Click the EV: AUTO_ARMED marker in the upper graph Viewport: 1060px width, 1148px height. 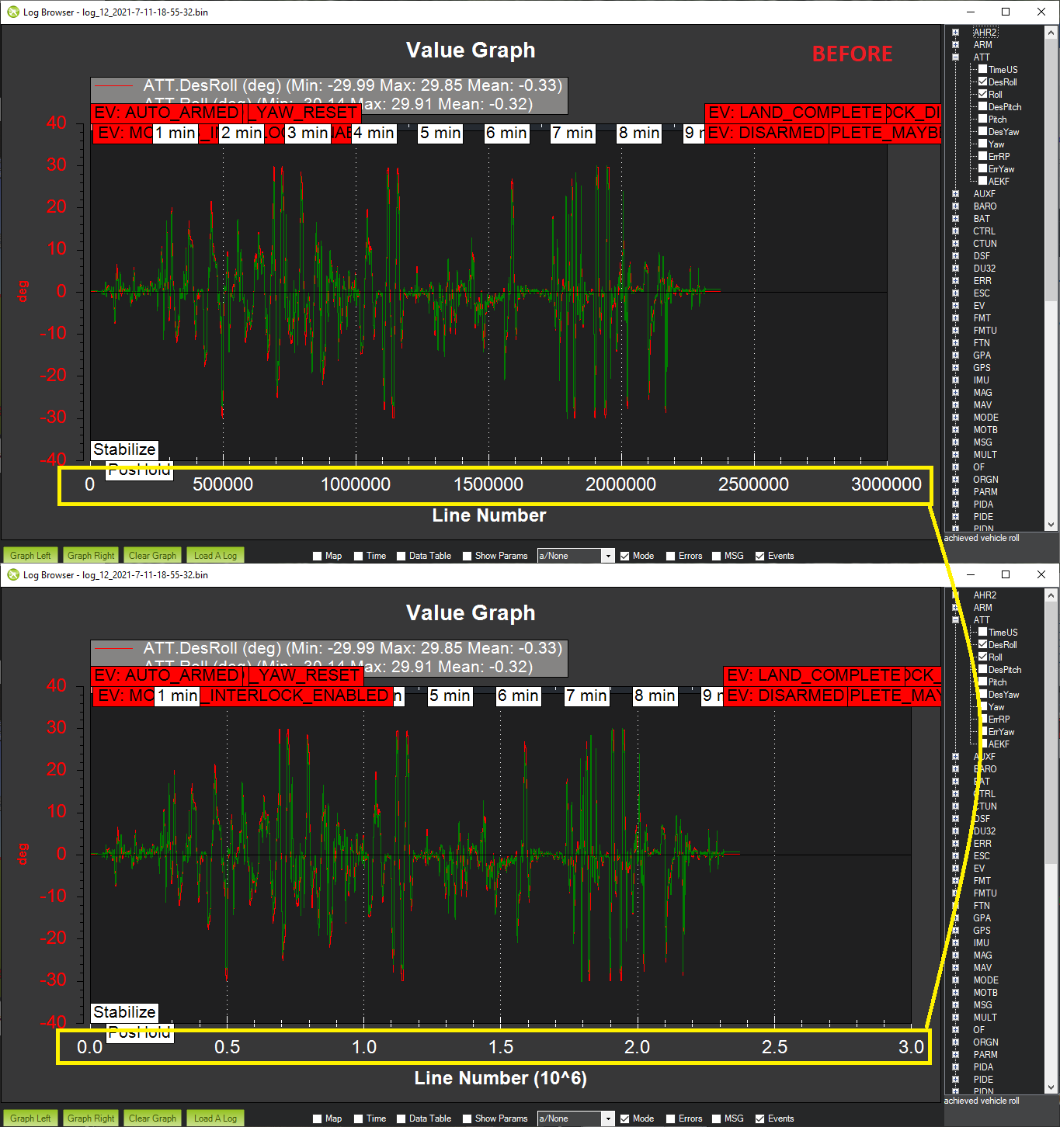click(x=166, y=113)
